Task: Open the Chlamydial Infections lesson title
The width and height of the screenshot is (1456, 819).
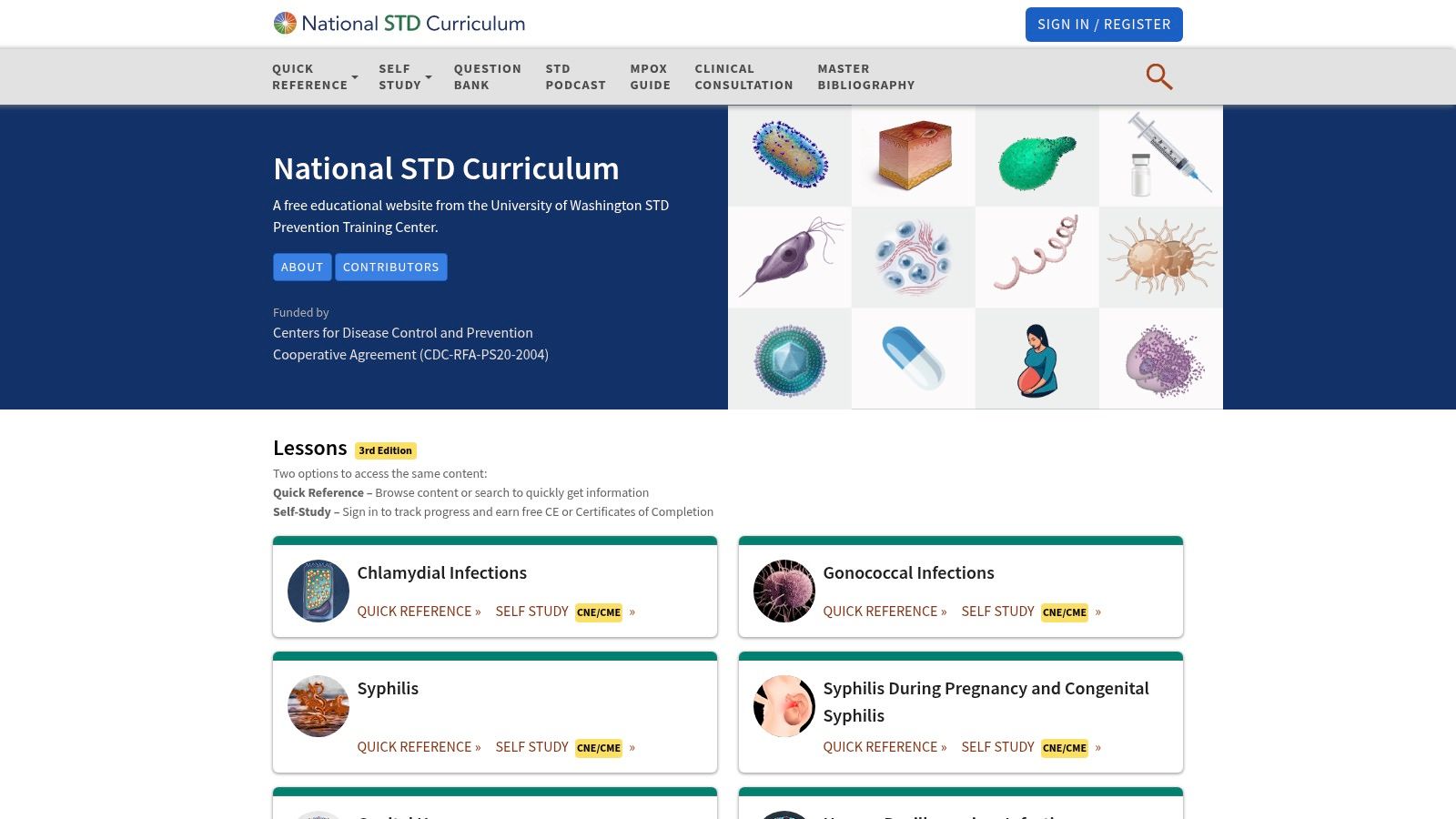Action: pyautogui.click(x=442, y=572)
